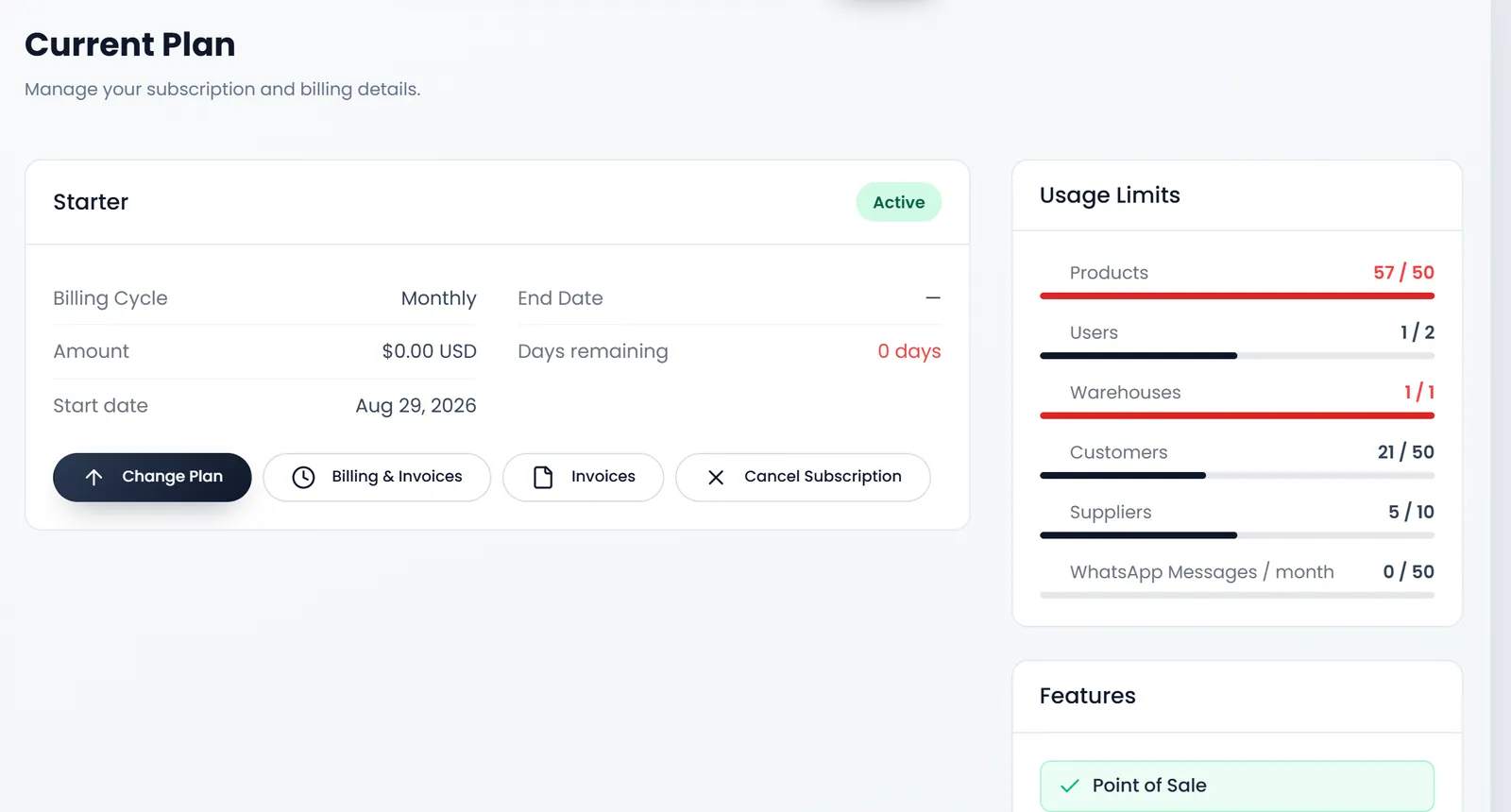Click the Users usage progress bar
This screenshot has width=1511, height=812.
click(x=1237, y=356)
